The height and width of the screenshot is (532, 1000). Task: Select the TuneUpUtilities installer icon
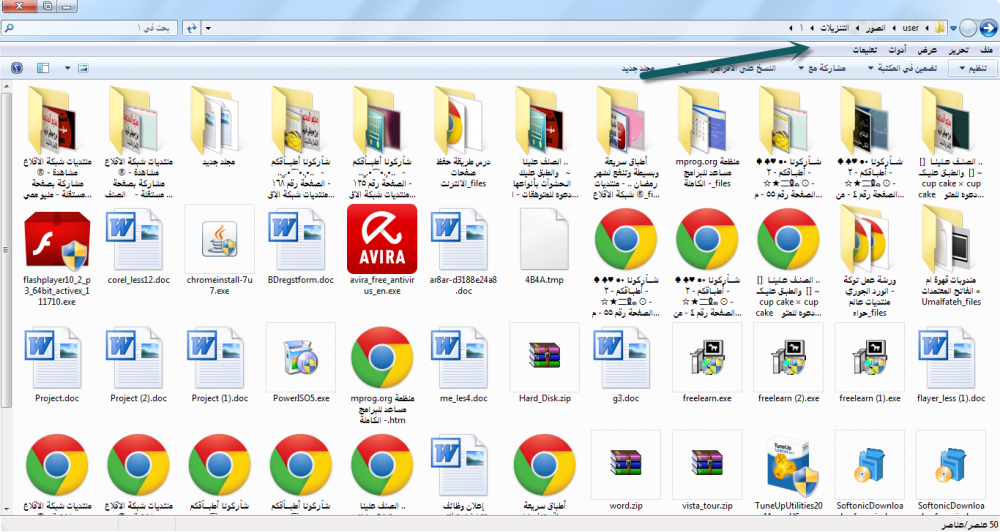(787, 466)
